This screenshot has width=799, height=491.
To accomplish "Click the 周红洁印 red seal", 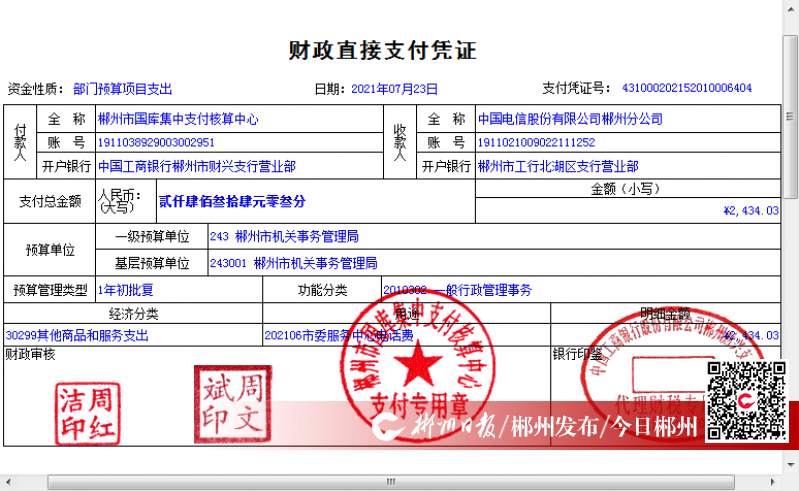I will click(88, 414).
